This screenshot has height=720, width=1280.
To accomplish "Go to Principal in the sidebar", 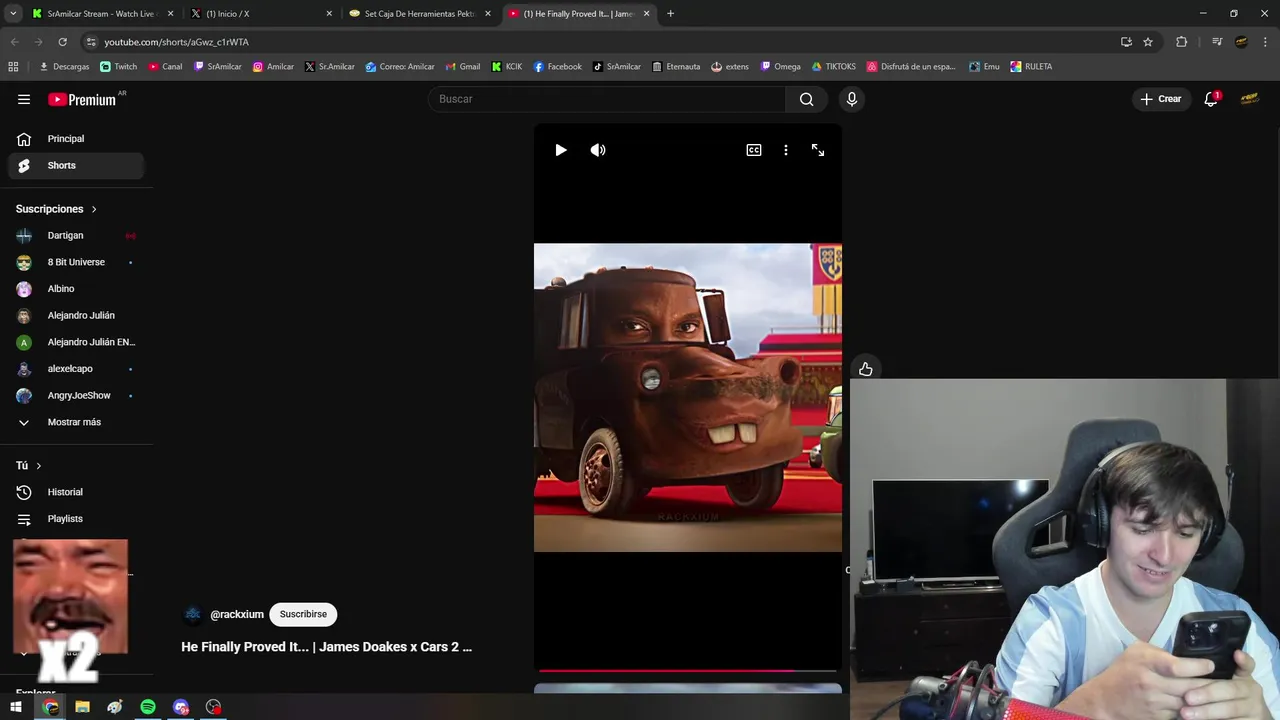I will 76,139.
